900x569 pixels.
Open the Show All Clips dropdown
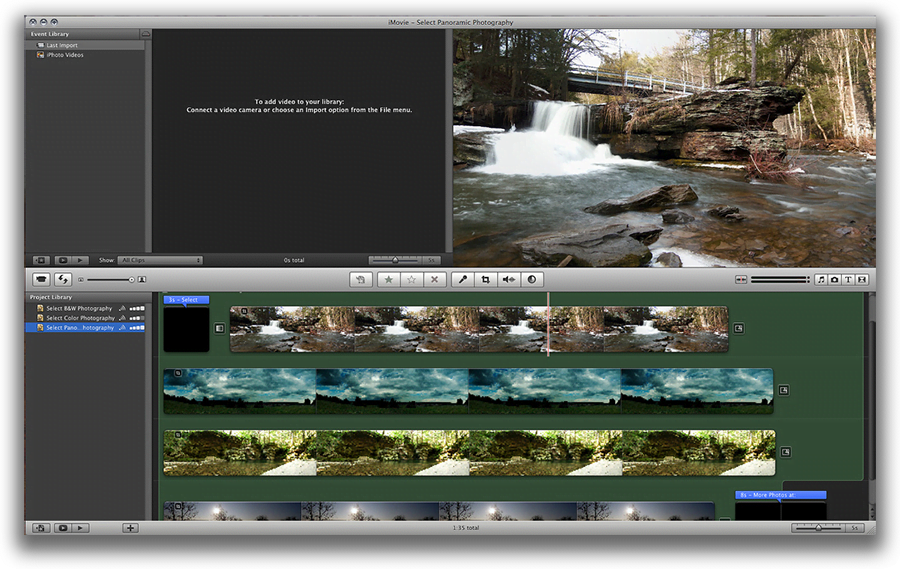(x=160, y=260)
